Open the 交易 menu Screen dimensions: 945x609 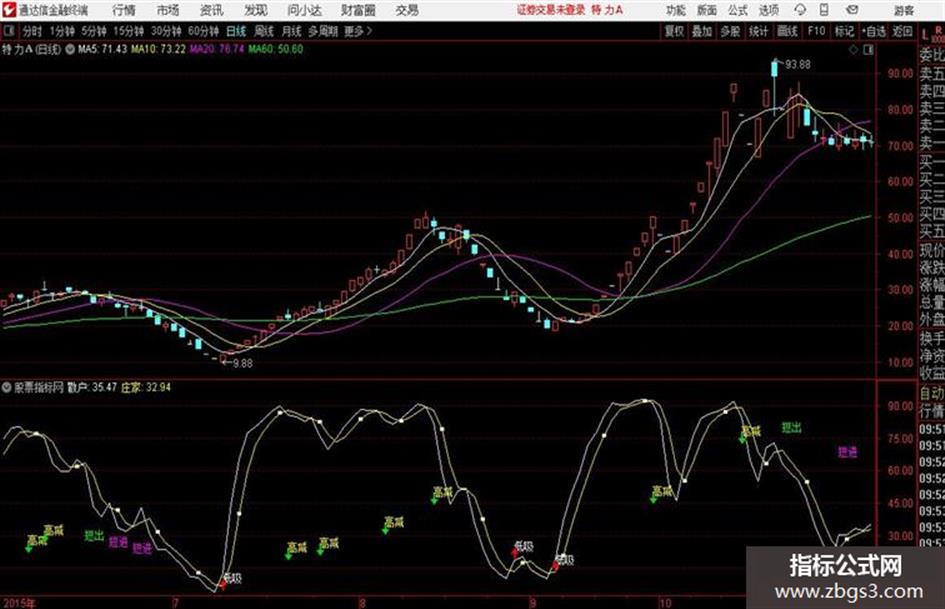(x=407, y=10)
